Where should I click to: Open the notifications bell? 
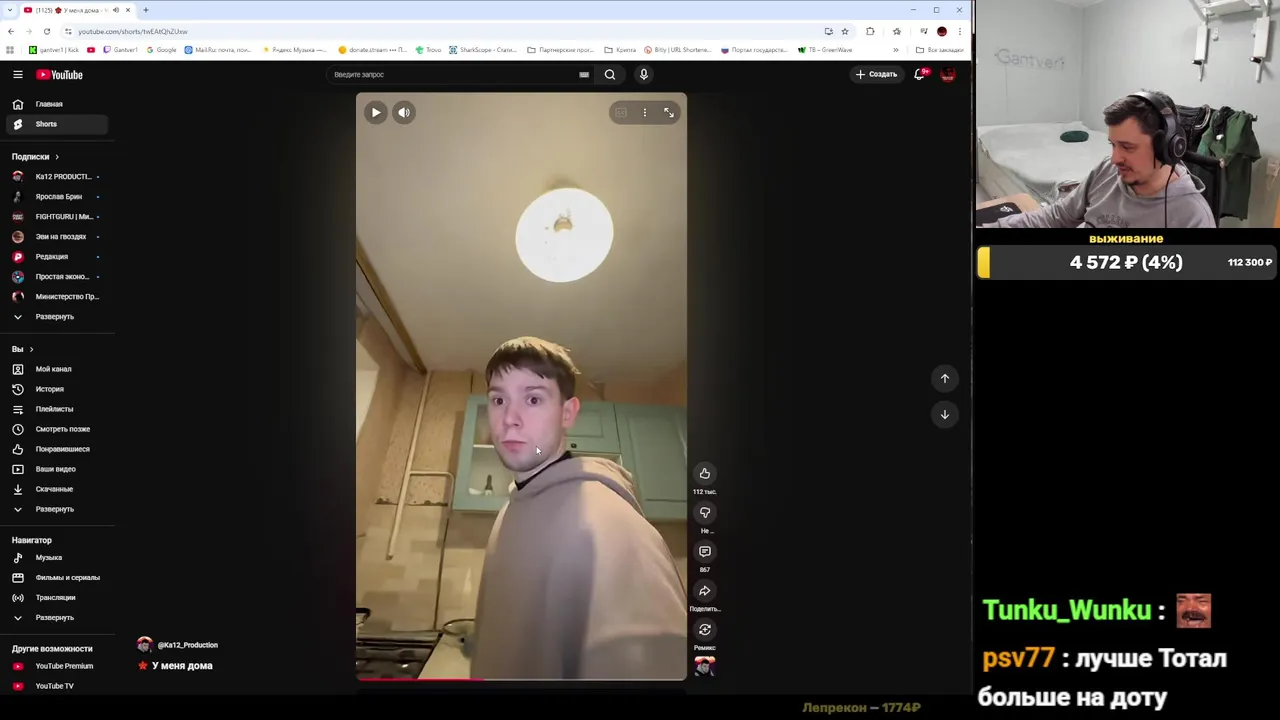[919, 74]
